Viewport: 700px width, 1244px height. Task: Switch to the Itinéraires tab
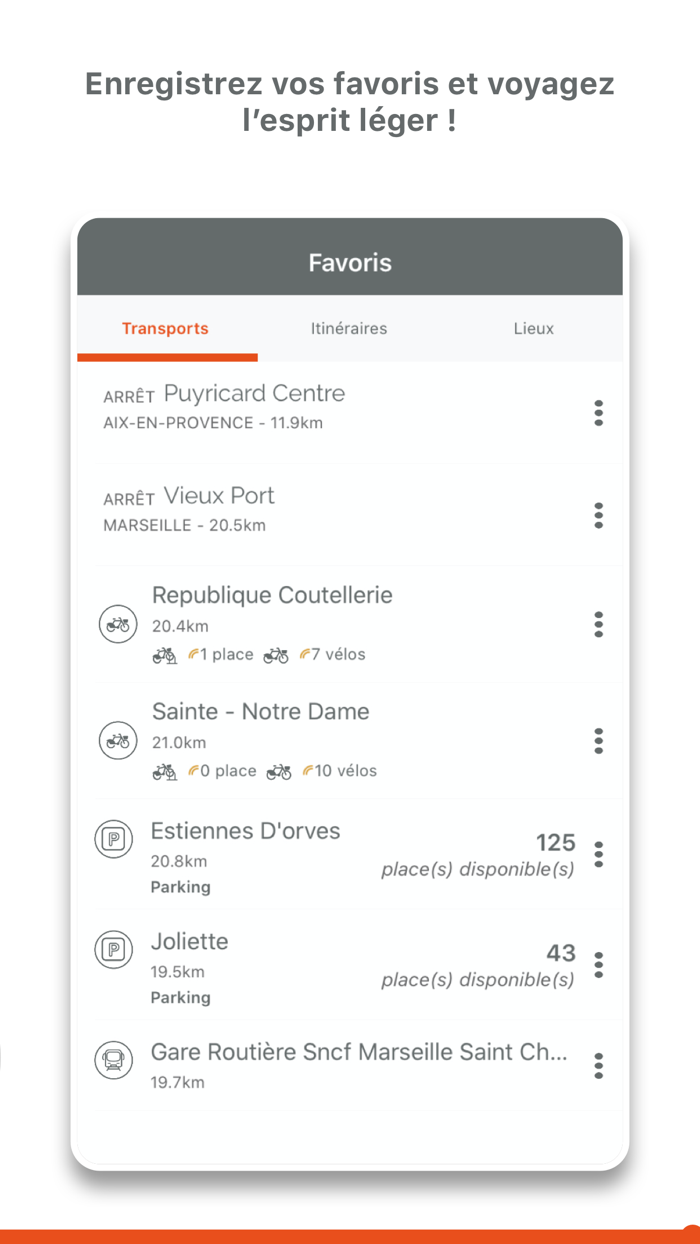point(349,328)
